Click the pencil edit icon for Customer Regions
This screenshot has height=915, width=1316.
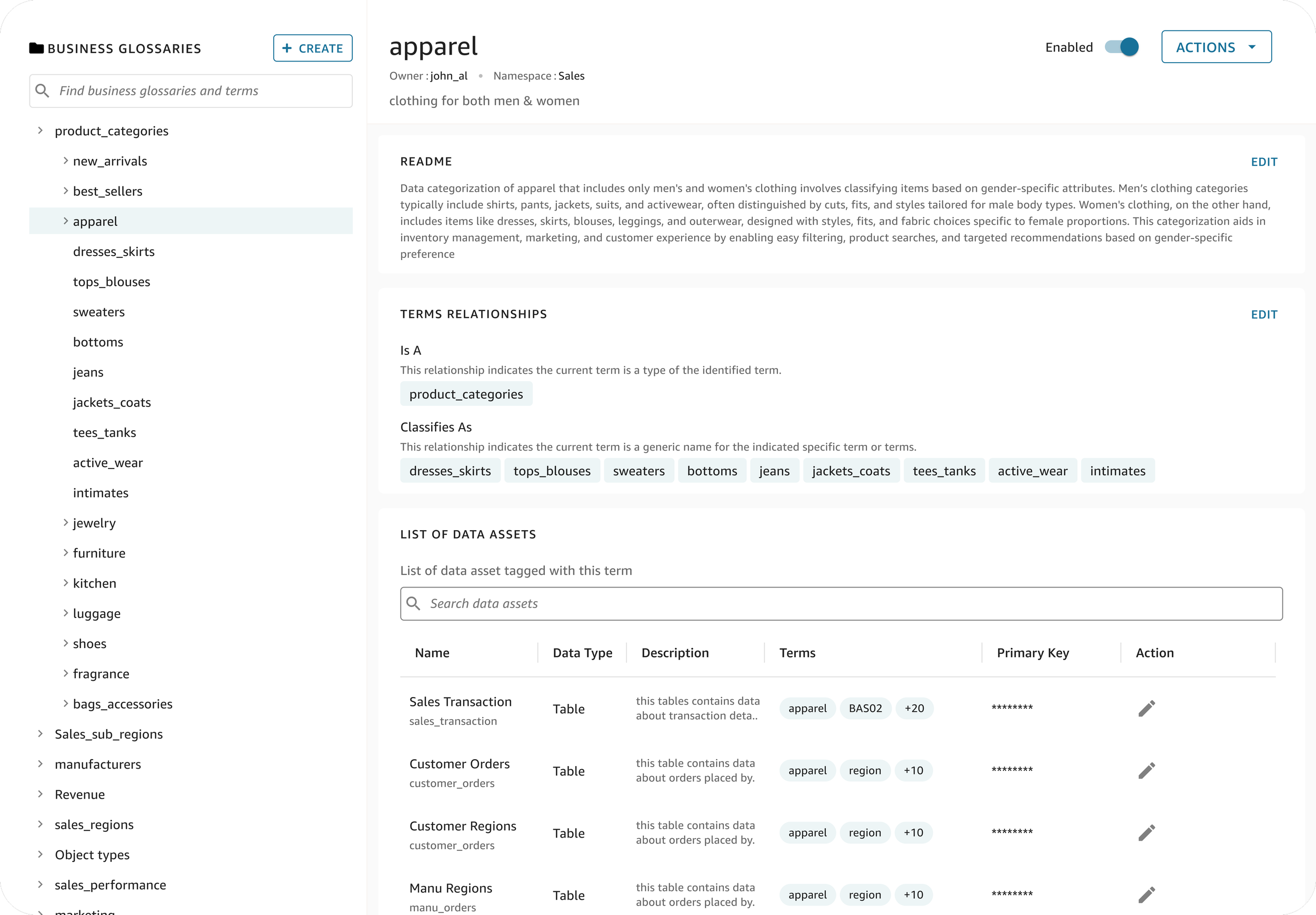1146,832
